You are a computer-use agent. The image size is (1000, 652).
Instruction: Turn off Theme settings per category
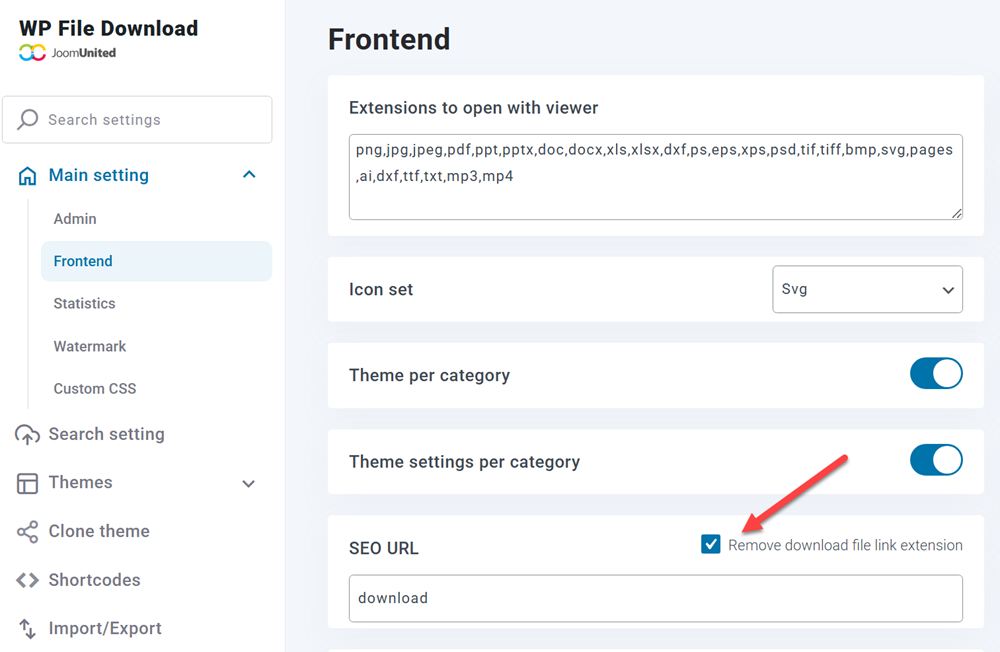coord(936,460)
